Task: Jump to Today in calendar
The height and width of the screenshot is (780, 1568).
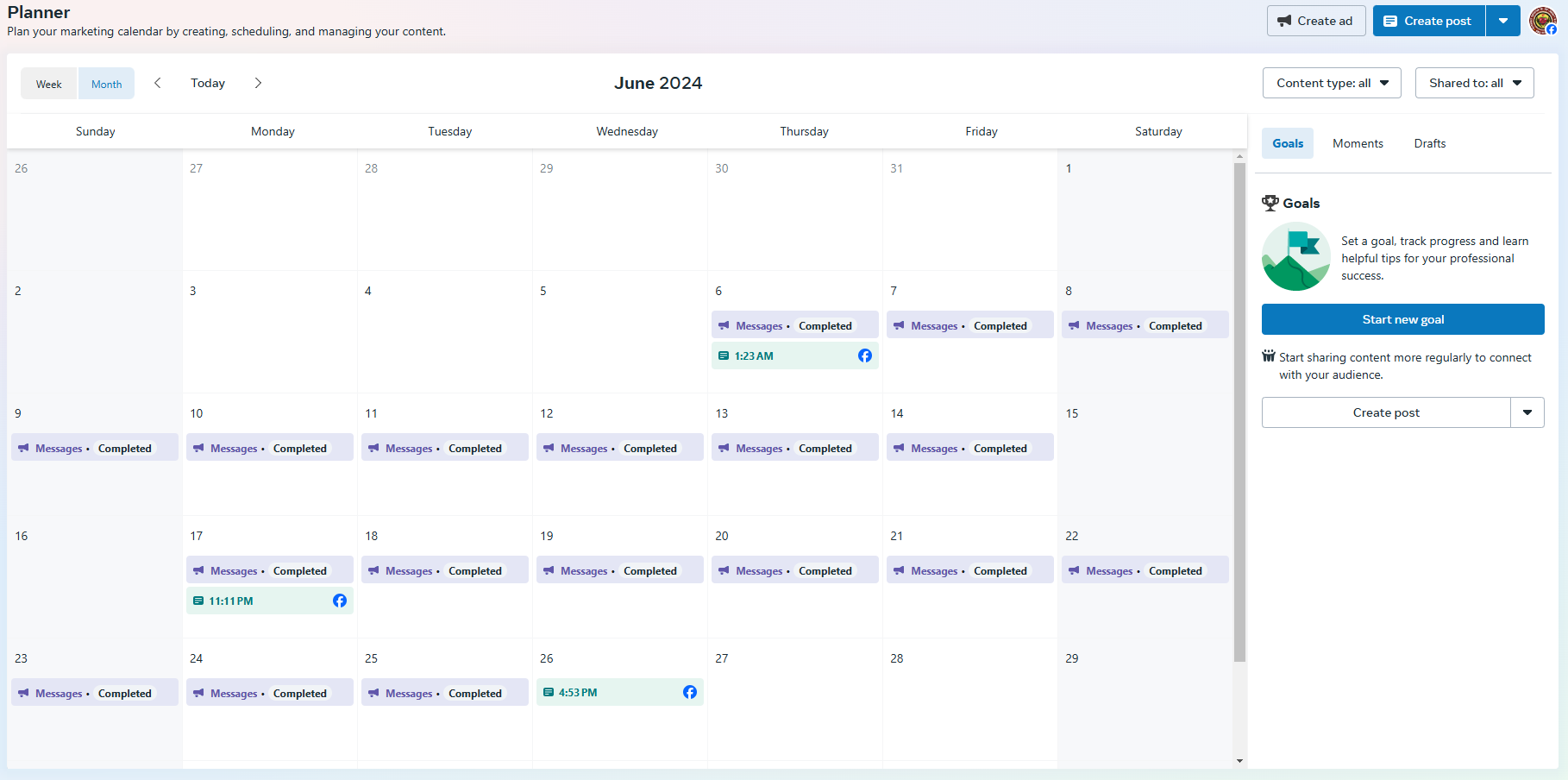Action: coord(208,83)
